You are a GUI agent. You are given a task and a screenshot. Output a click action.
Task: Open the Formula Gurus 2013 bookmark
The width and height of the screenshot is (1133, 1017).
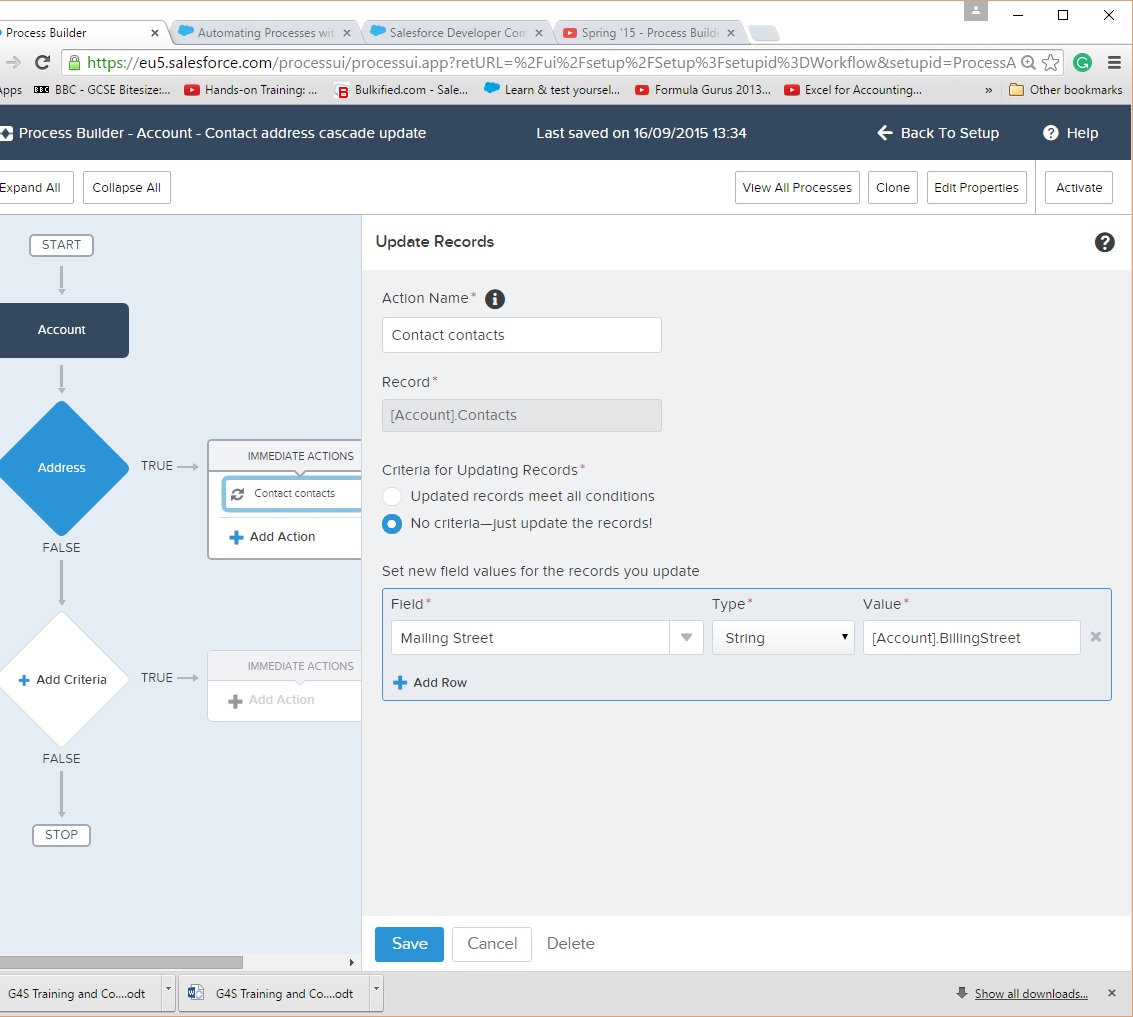[702, 90]
